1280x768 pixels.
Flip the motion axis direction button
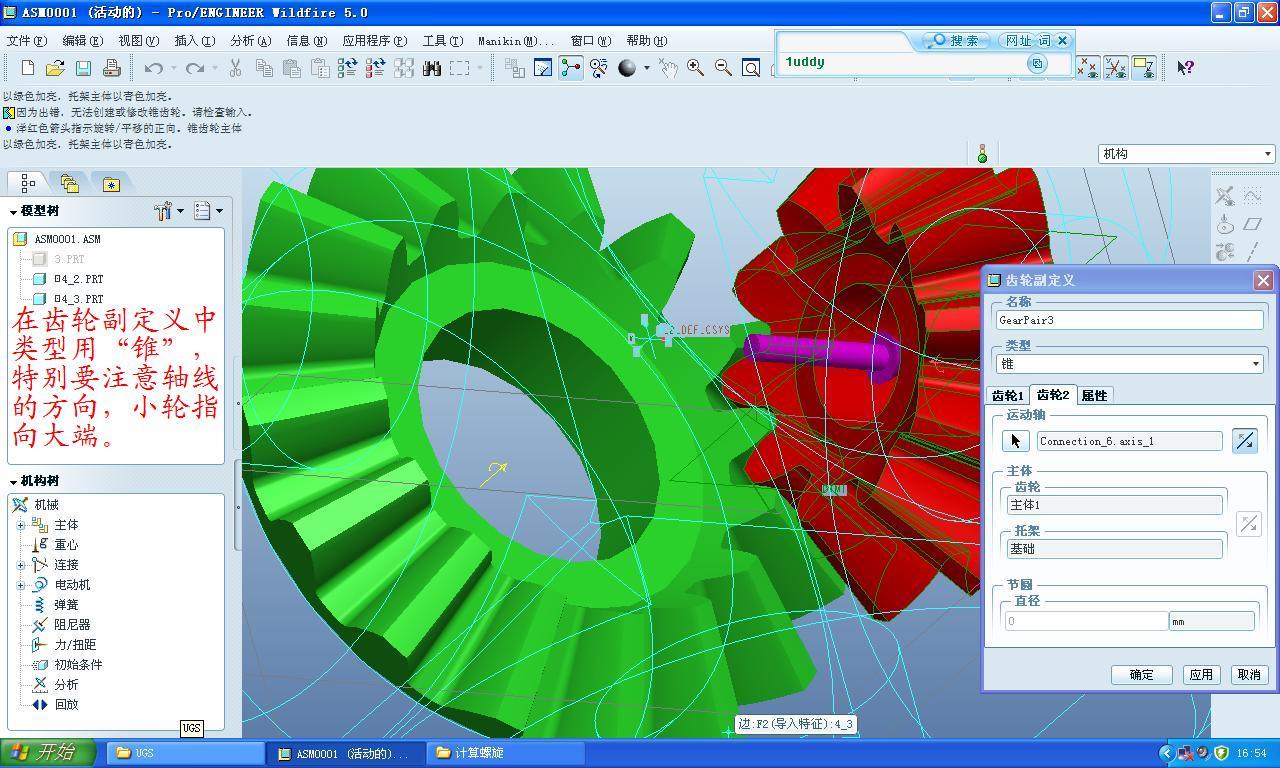click(x=1245, y=441)
